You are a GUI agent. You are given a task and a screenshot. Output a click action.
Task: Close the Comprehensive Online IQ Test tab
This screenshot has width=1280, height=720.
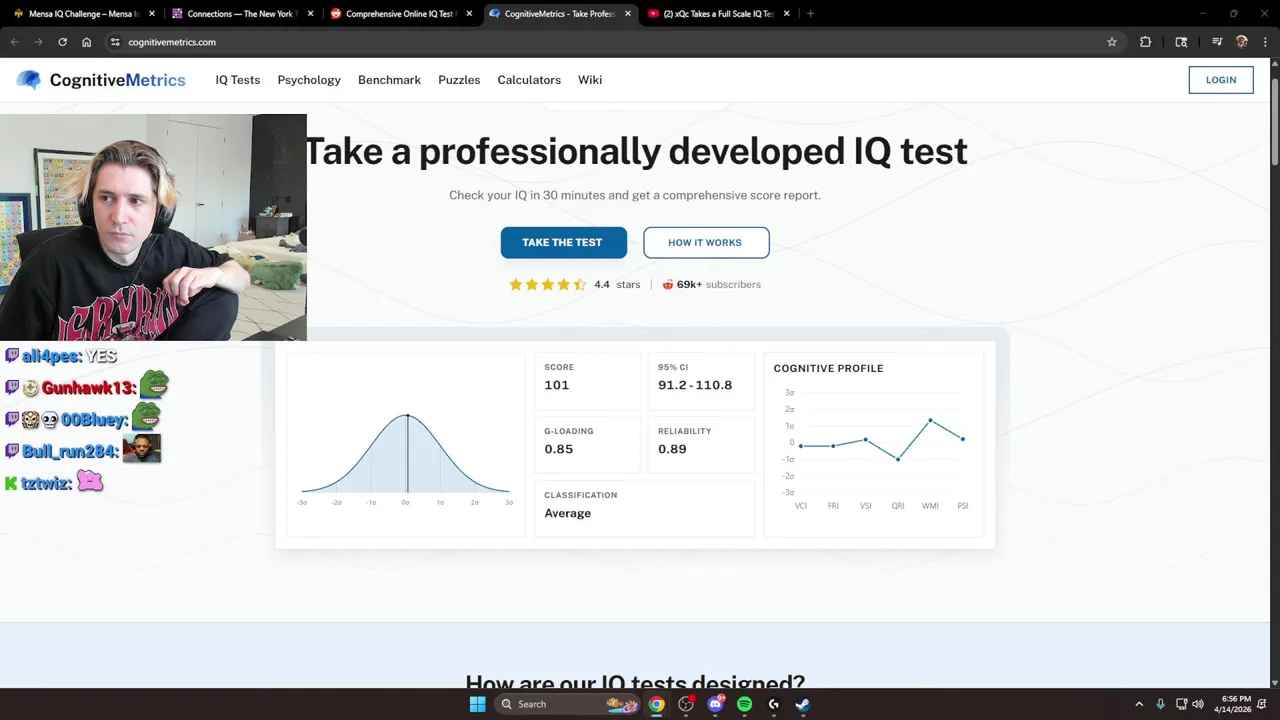tap(469, 14)
